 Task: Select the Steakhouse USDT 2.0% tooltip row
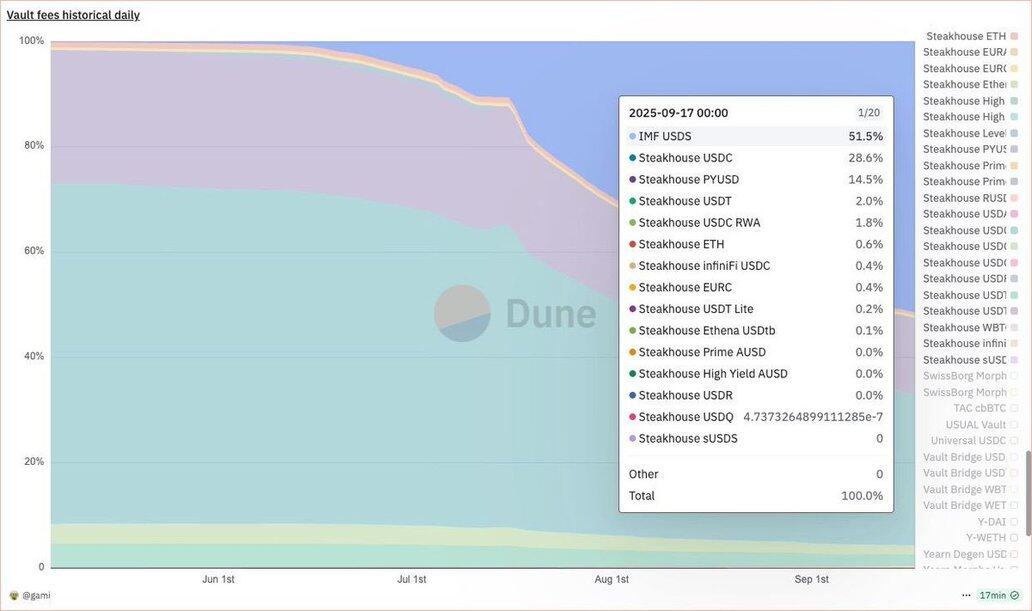(756, 201)
